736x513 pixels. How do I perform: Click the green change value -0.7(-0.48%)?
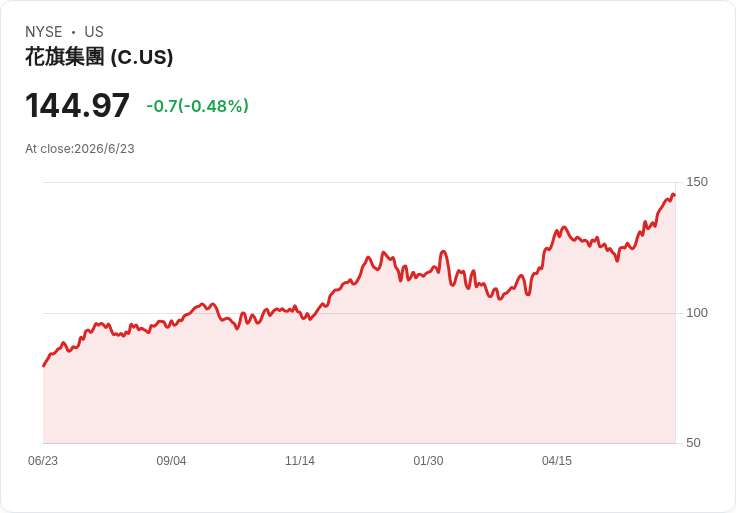197,106
